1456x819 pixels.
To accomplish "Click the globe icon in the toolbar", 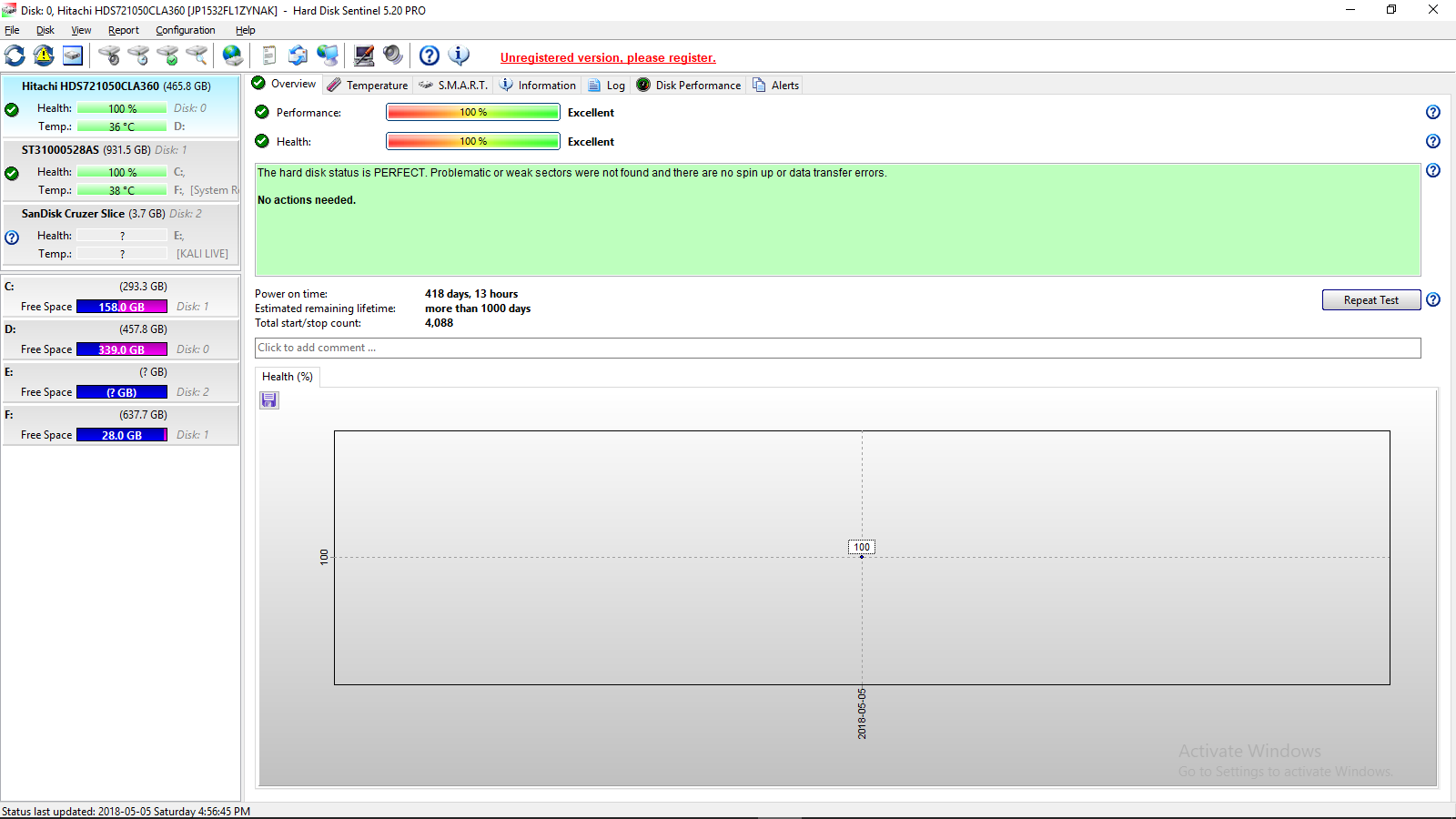I will (233, 56).
